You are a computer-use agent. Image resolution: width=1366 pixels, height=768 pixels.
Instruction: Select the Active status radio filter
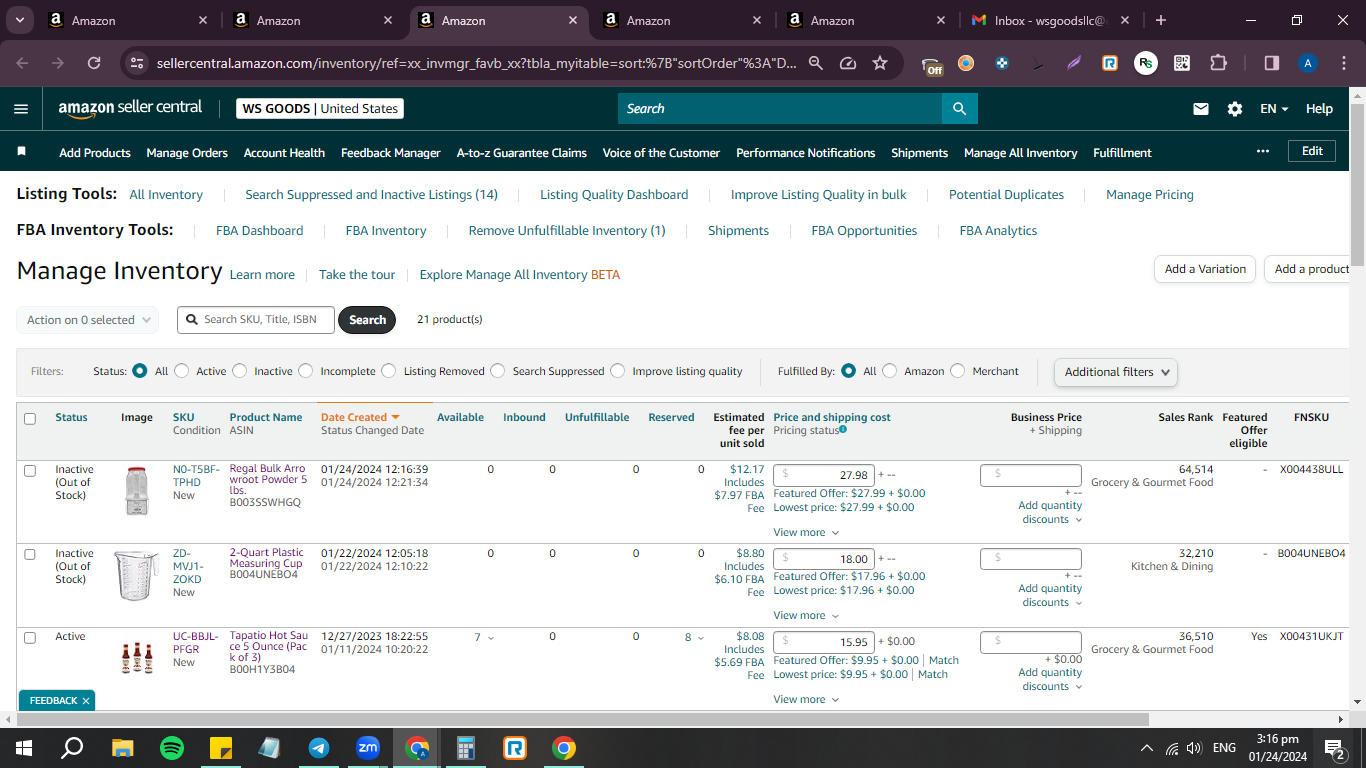[182, 371]
